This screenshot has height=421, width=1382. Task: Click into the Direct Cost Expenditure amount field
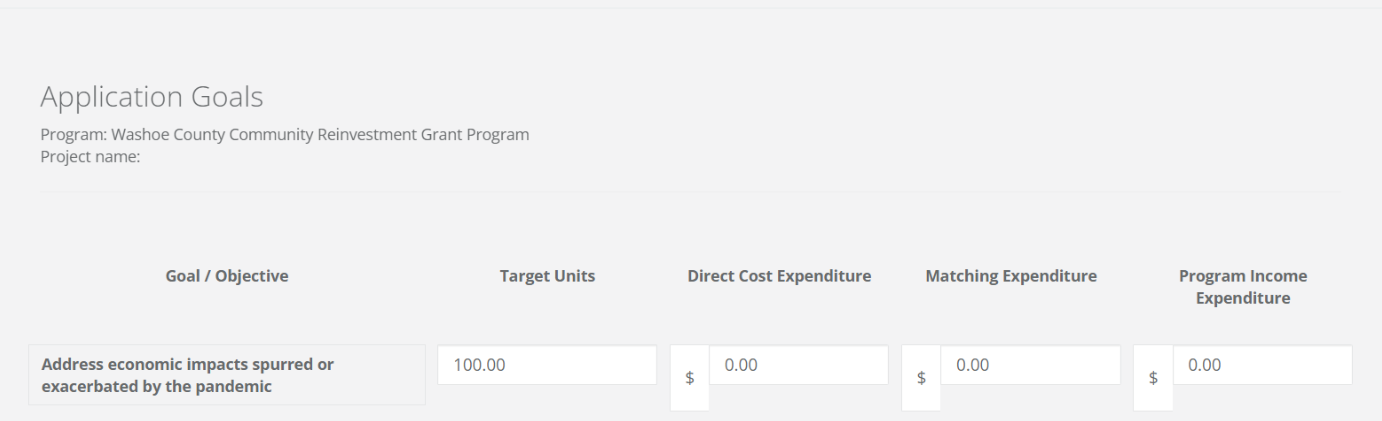point(798,365)
